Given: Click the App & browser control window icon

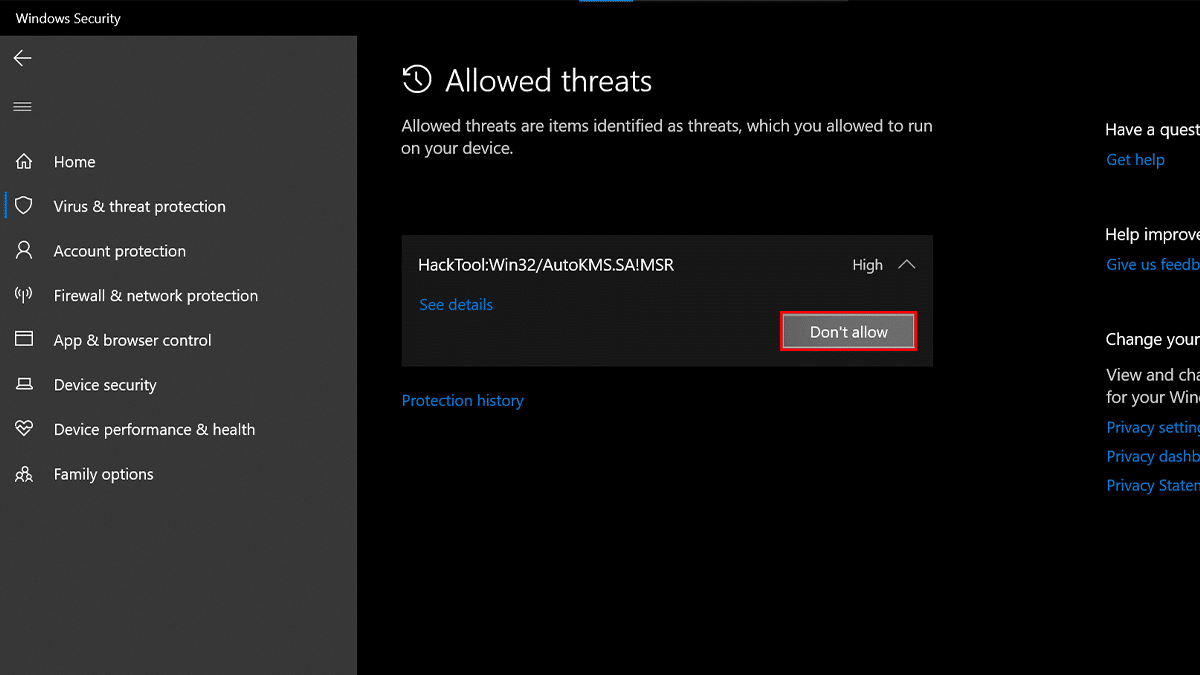Looking at the screenshot, I should click(x=24, y=340).
